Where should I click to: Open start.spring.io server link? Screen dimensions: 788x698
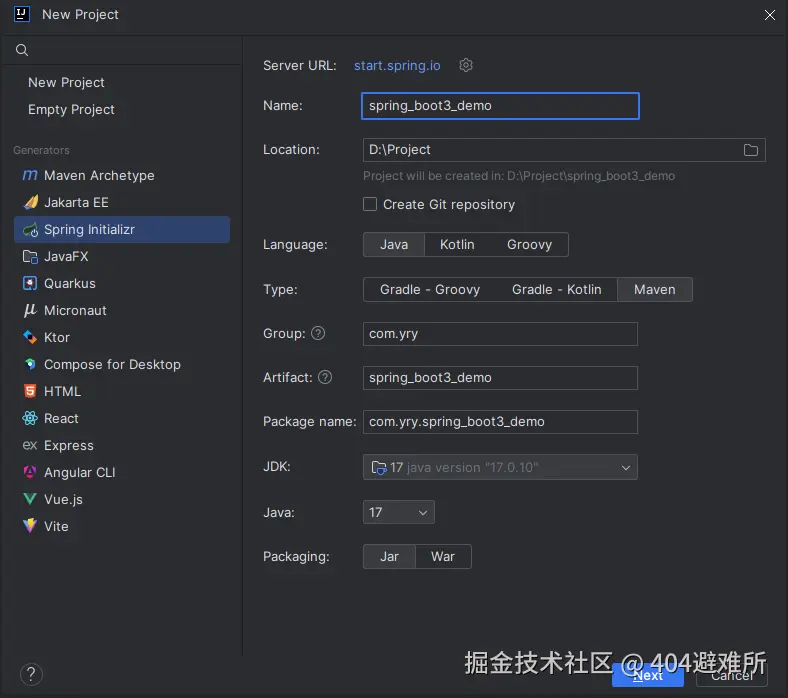[397, 65]
